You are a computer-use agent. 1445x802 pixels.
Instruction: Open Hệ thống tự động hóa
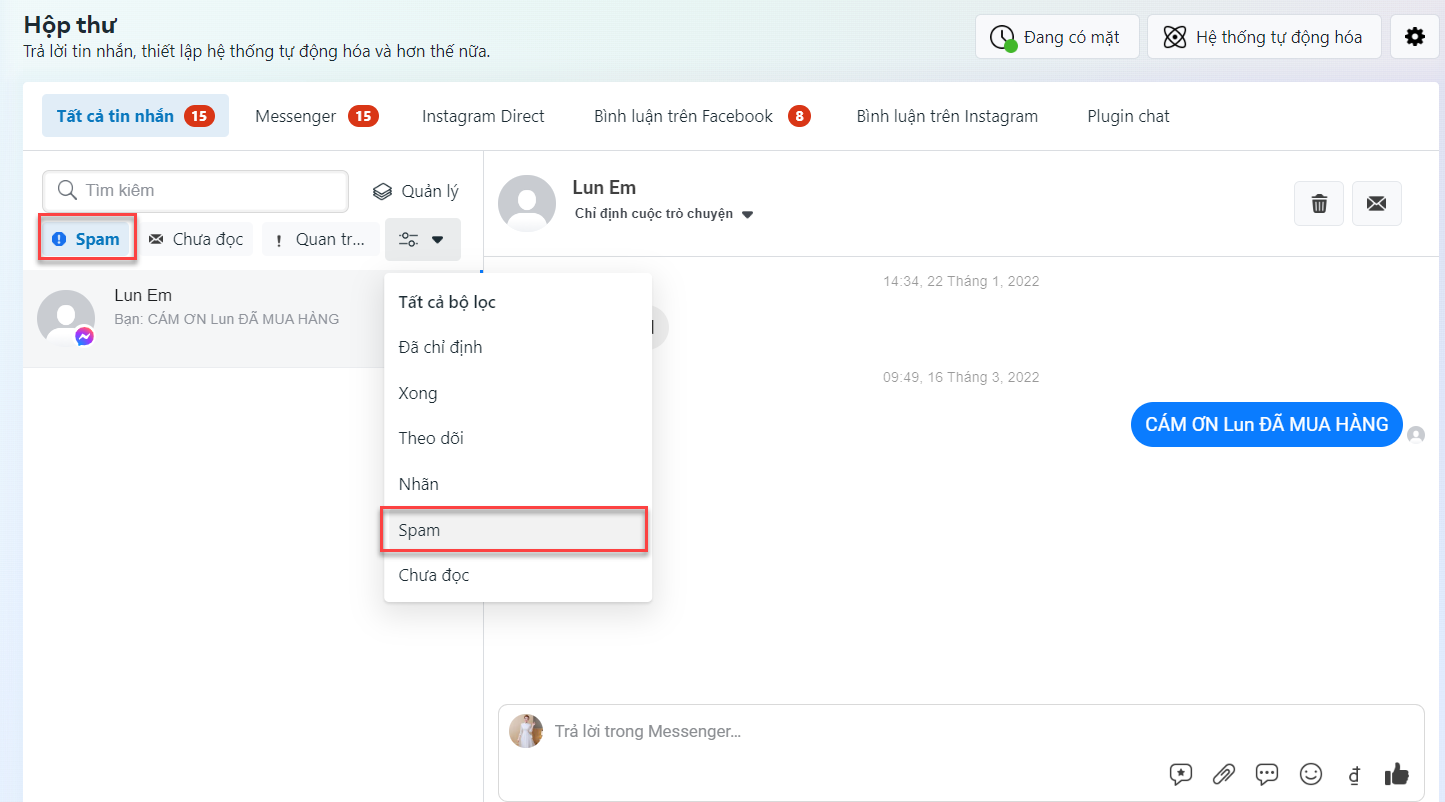[x=1264, y=37]
